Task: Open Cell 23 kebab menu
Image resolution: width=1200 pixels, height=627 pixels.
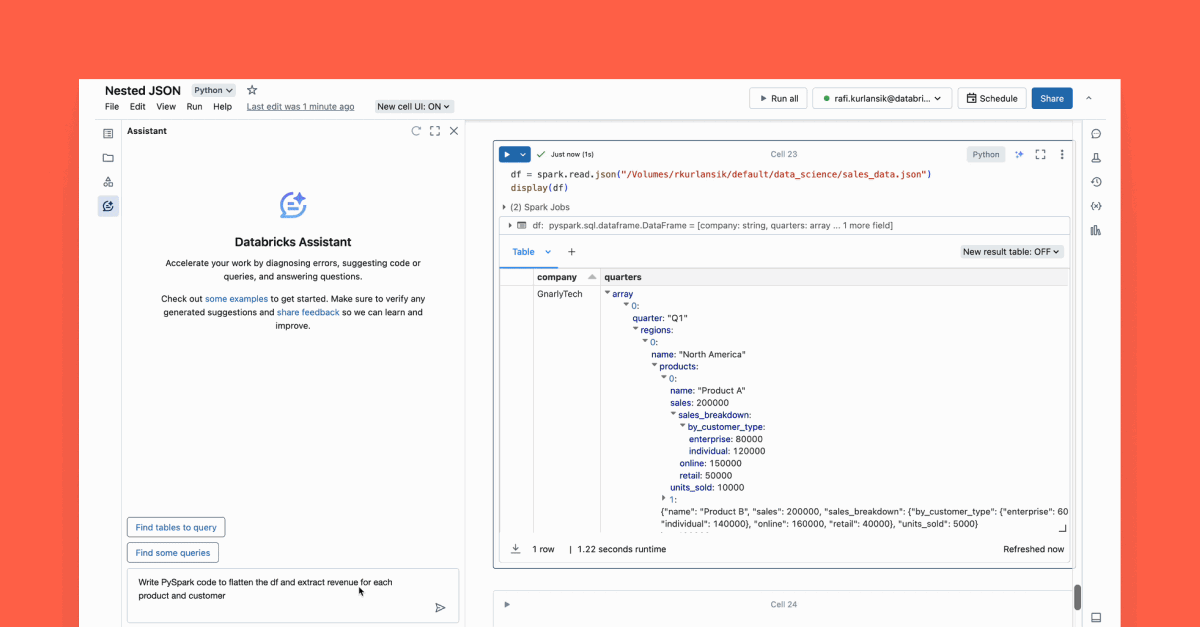Action: tap(1062, 155)
